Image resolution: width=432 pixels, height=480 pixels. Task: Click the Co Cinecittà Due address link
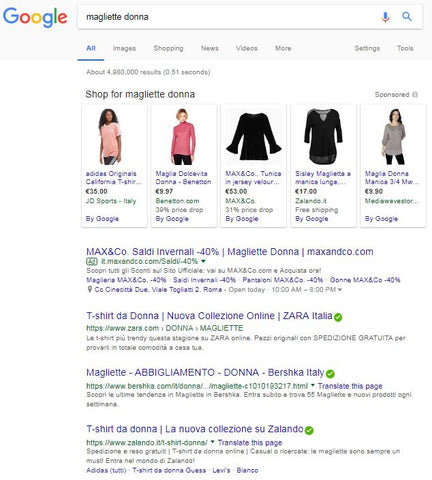pyautogui.click(x=158, y=290)
